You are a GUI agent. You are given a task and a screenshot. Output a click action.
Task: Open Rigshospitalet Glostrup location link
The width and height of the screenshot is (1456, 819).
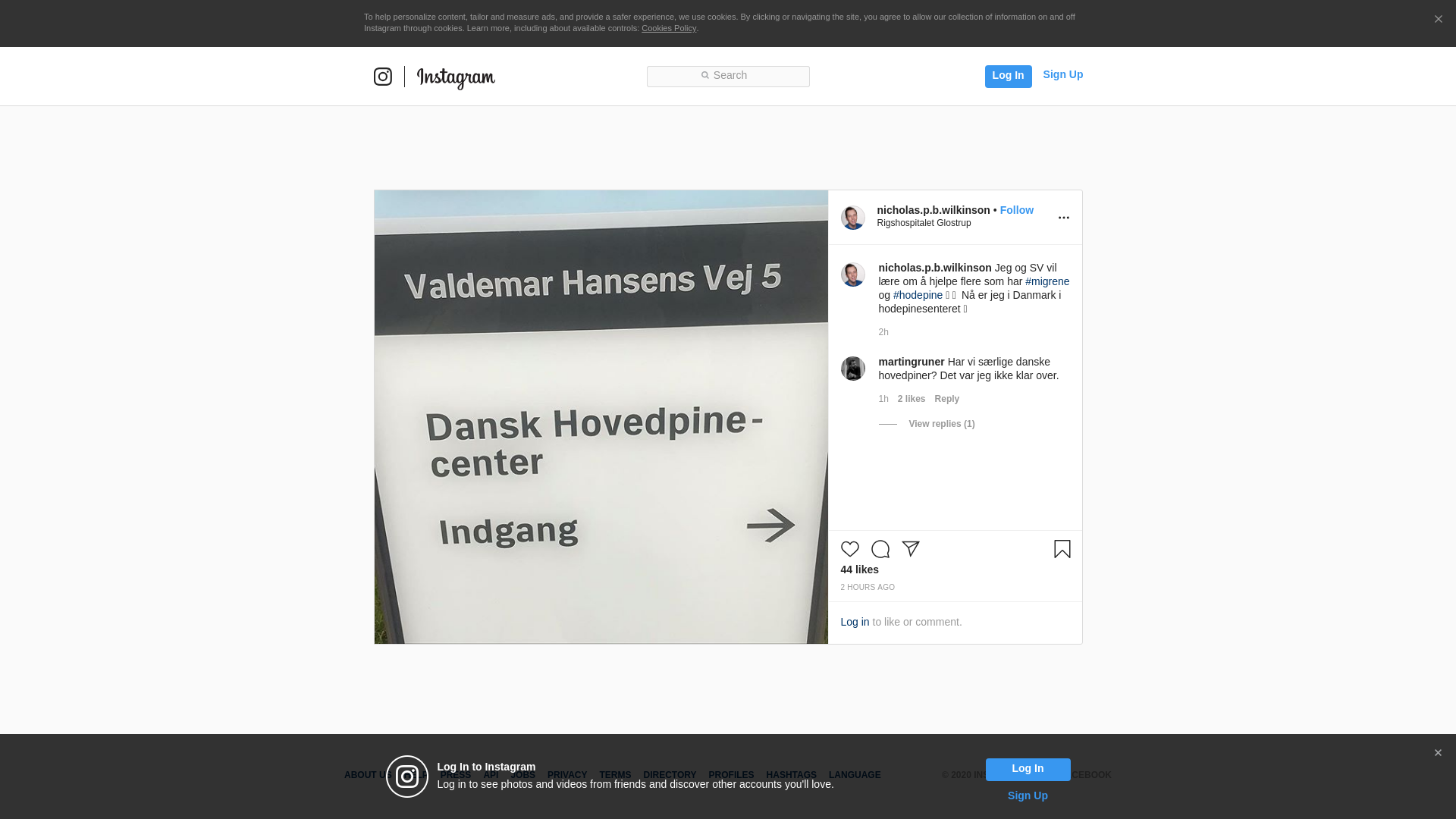coord(924,223)
